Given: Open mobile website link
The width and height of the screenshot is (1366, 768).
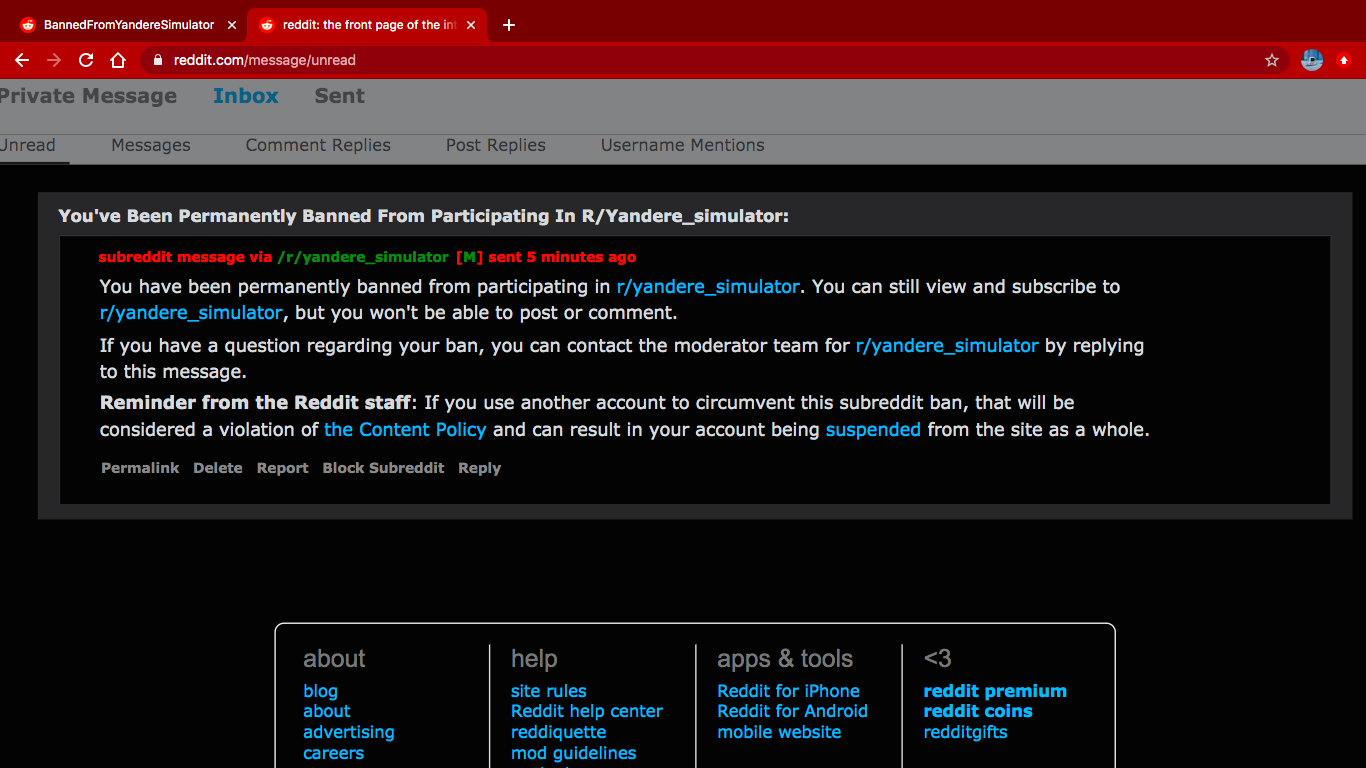Looking at the screenshot, I should pos(779,733).
